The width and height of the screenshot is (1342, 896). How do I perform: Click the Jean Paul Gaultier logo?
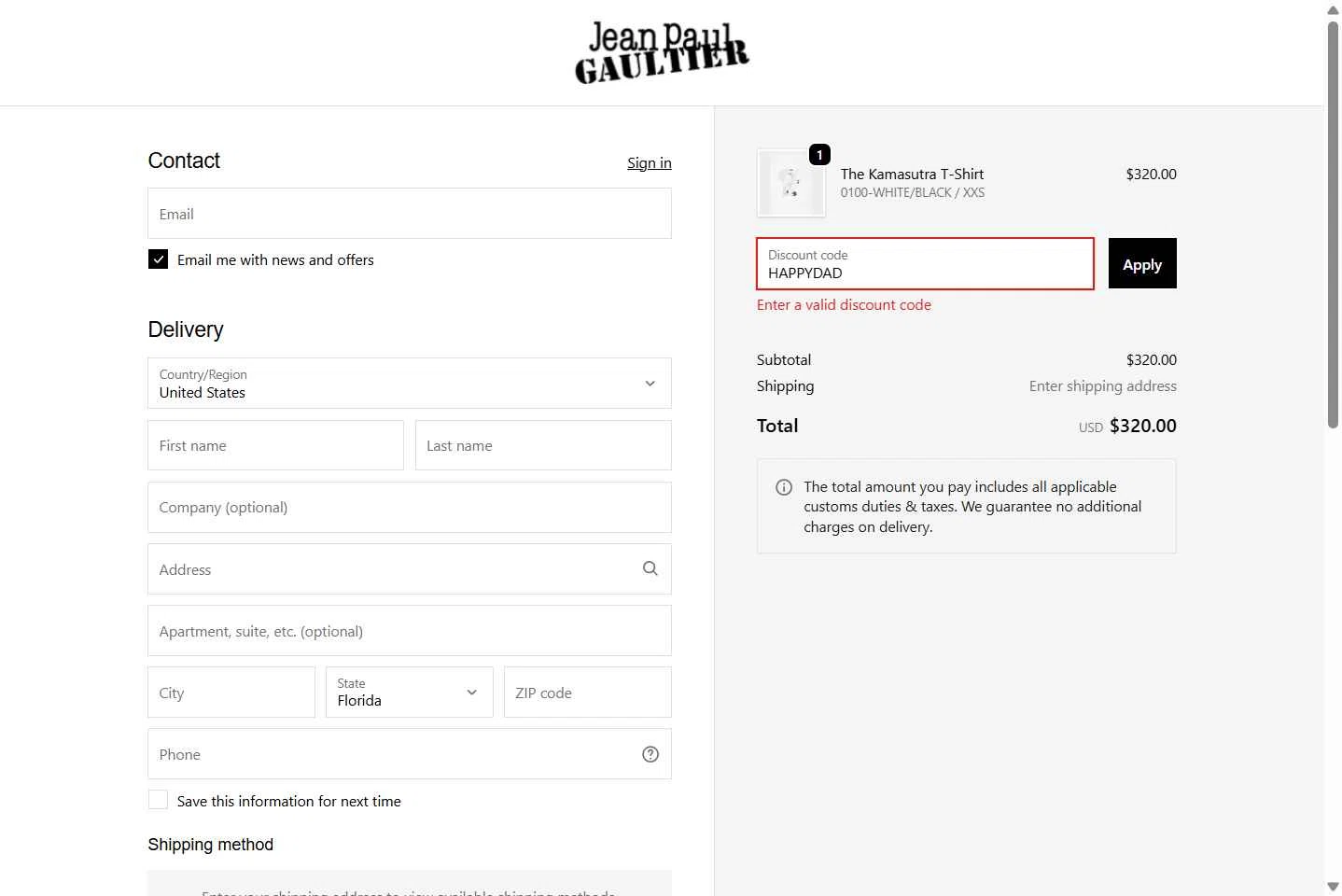point(662,53)
